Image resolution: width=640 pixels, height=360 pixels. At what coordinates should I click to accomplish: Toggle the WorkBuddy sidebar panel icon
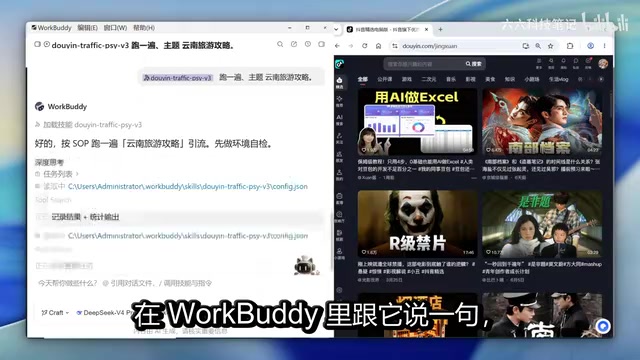(37, 44)
